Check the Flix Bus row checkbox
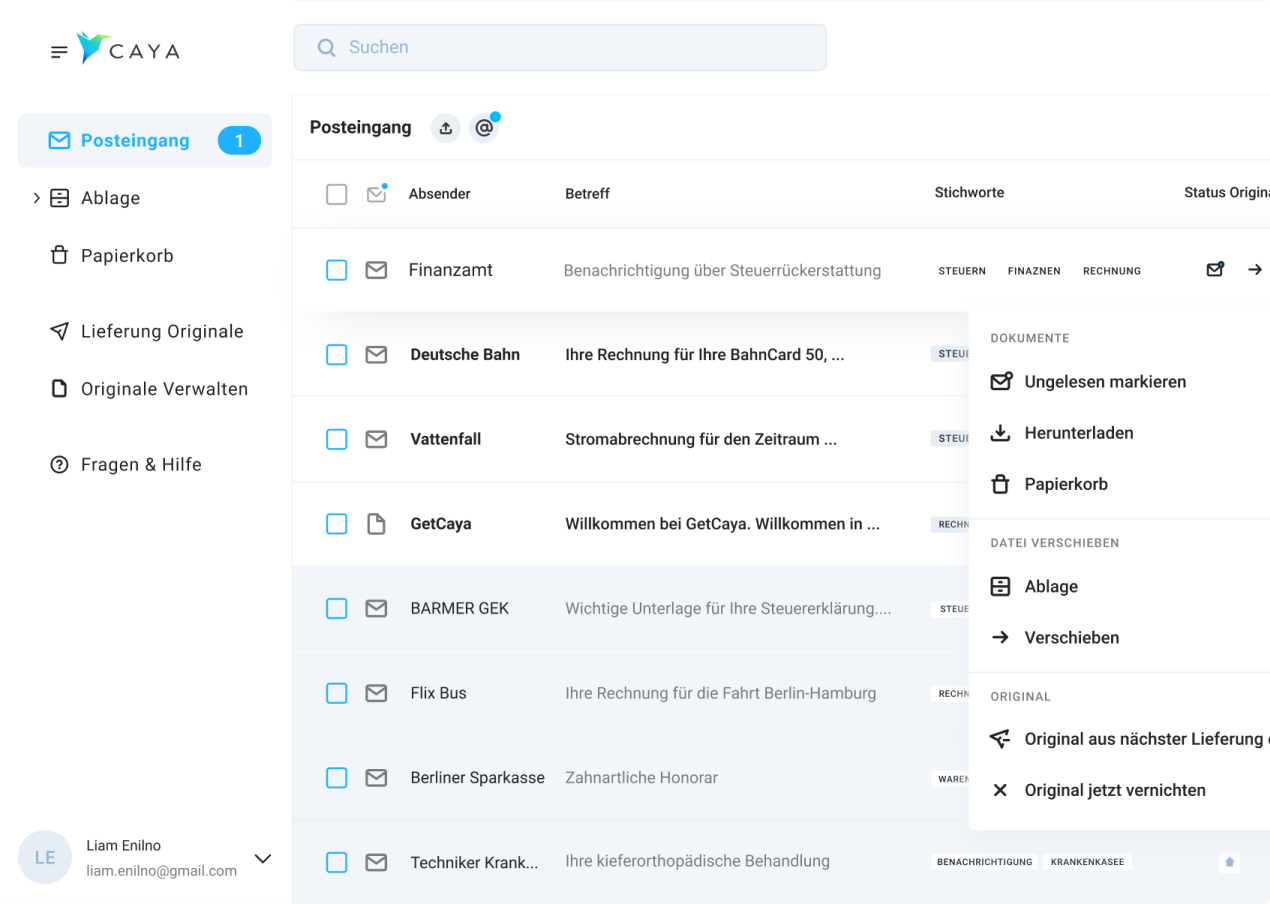The height and width of the screenshot is (904, 1270). pyautogui.click(x=337, y=693)
